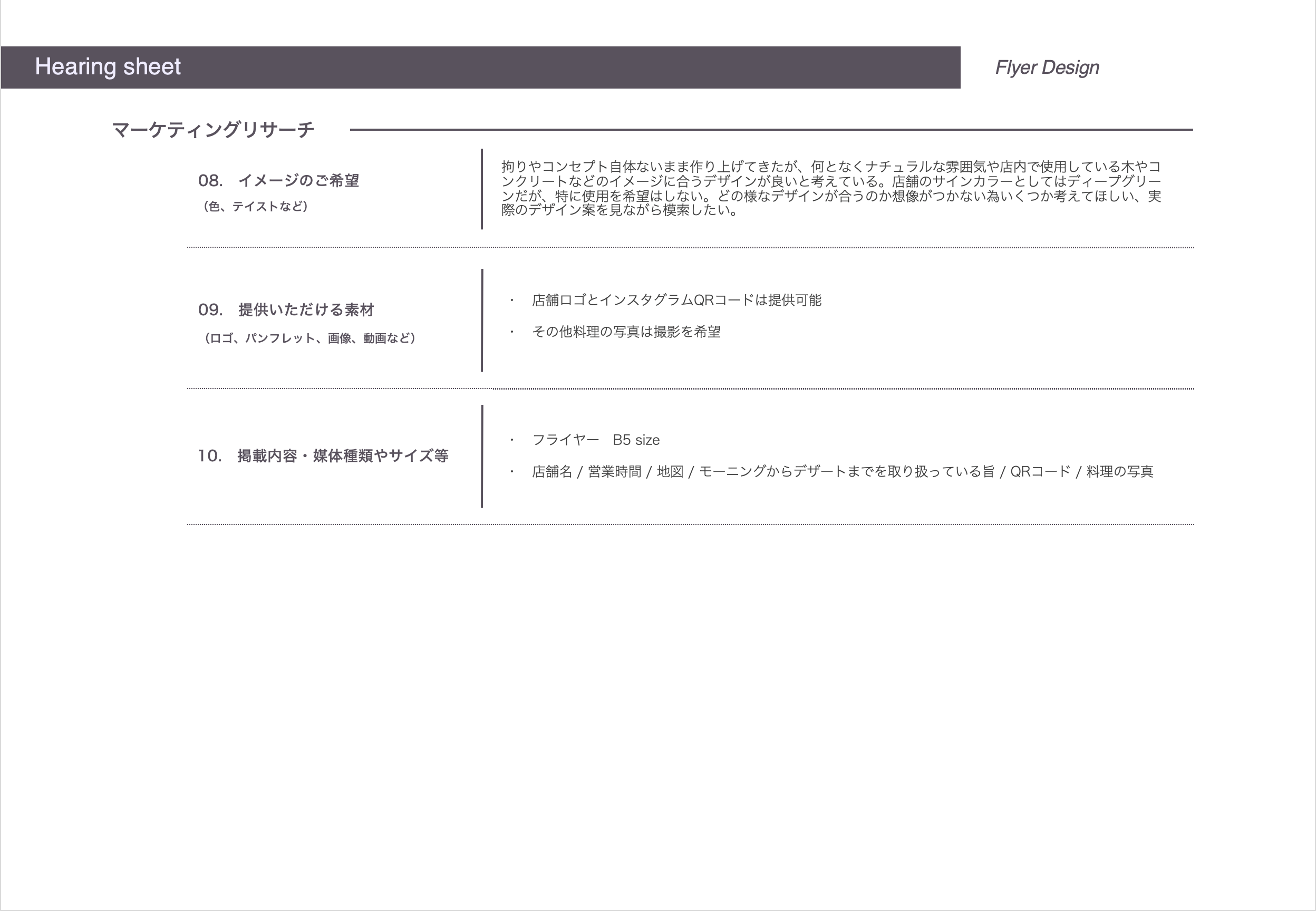Select the マーケティングリサーチ section heading
The width and height of the screenshot is (1316, 911).
[x=213, y=130]
